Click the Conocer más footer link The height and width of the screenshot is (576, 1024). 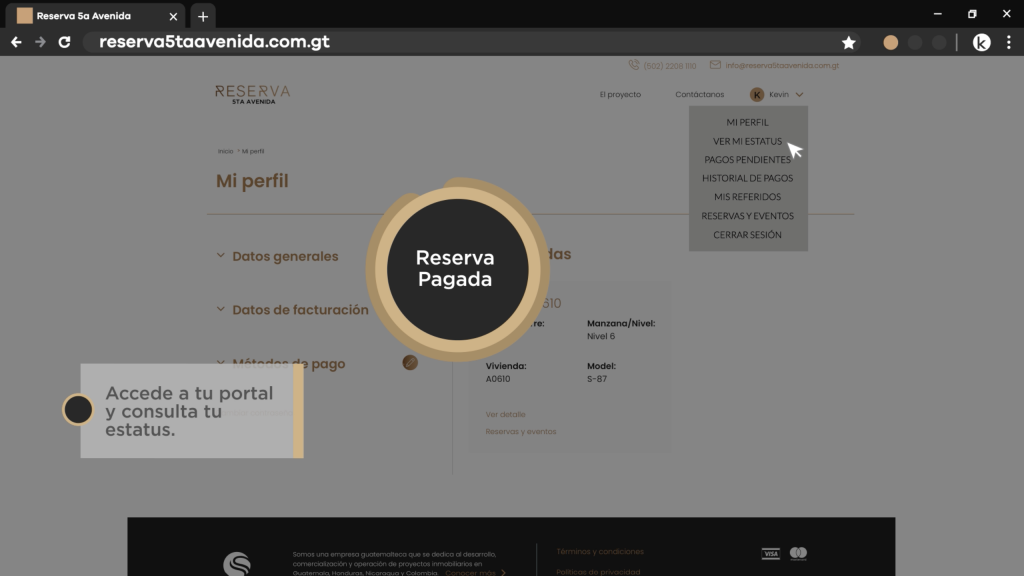point(475,572)
